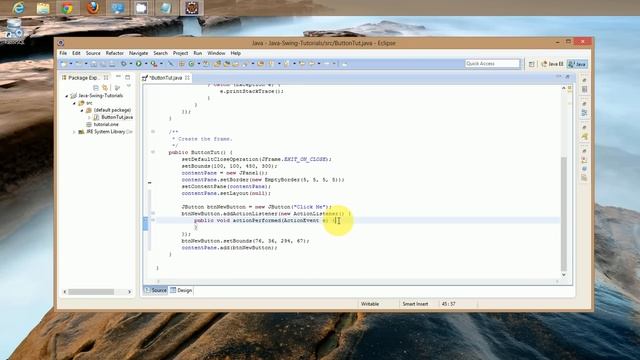Open the Help menu
Image resolution: width=640 pixels, height=360 pixels.
point(236,53)
